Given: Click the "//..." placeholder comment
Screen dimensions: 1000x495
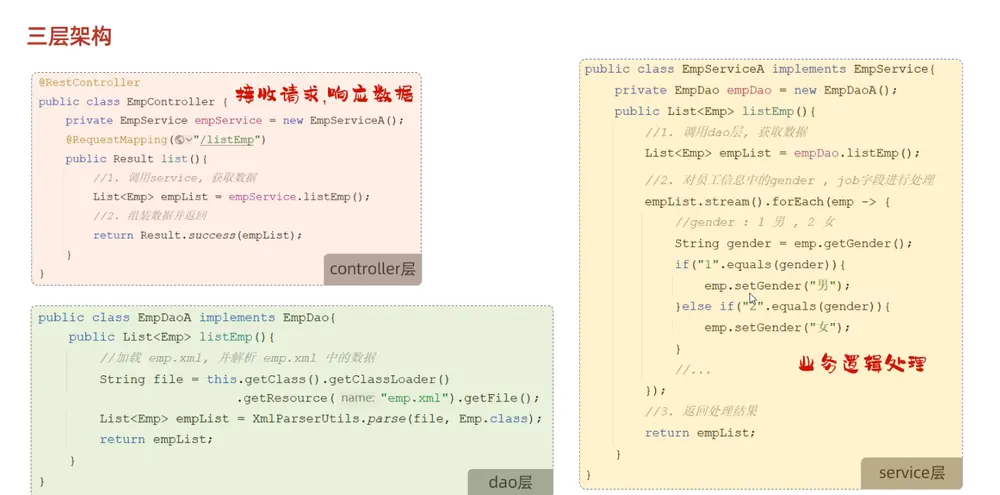Looking at the screenshot, I should click(693, 370).
